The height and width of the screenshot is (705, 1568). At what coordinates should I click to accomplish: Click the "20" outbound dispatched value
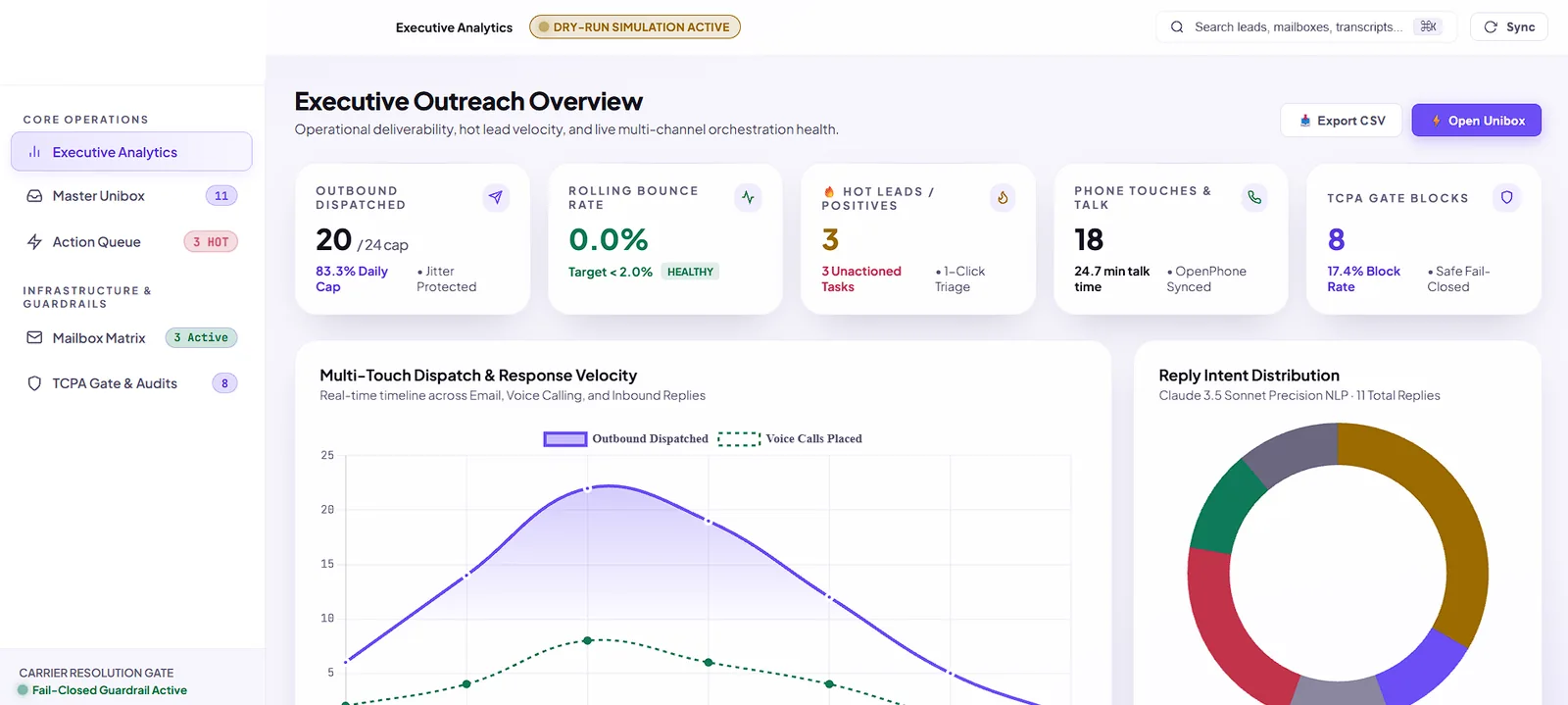pyautogui.click(x=333, y=240)
